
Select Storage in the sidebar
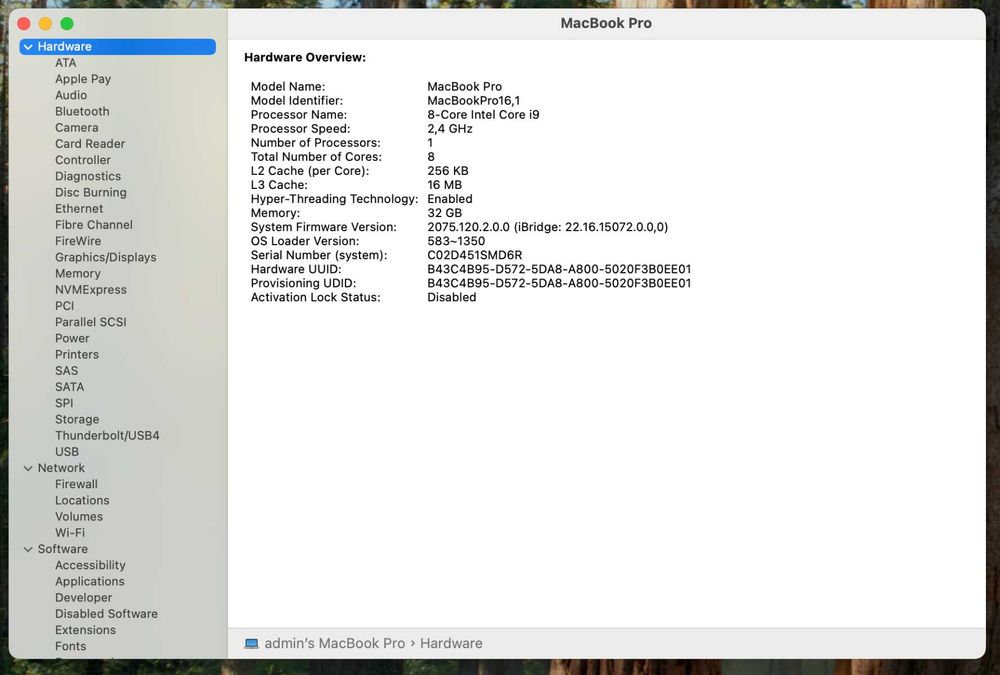tap(77, 419)
